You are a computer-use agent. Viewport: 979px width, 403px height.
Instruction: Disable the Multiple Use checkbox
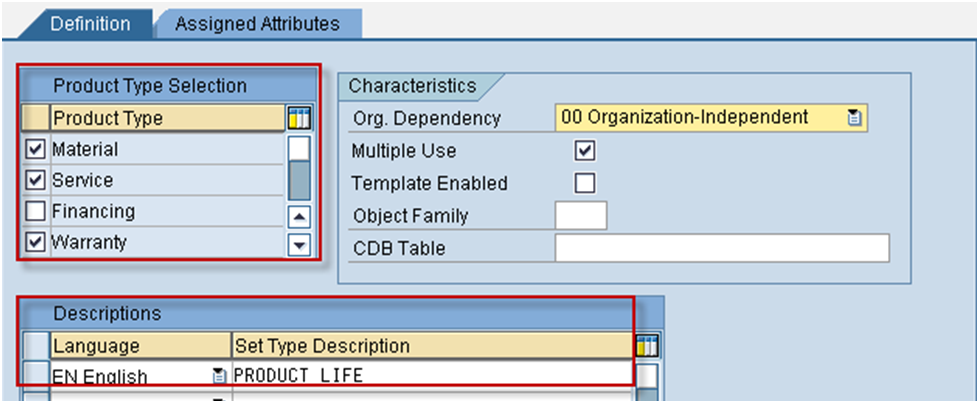click(x=584, y=151)
